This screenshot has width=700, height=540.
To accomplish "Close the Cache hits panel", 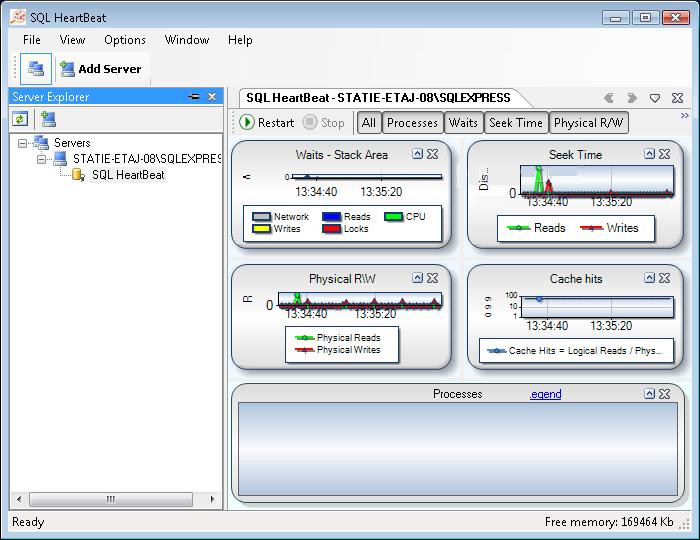I will click(665, 278).
